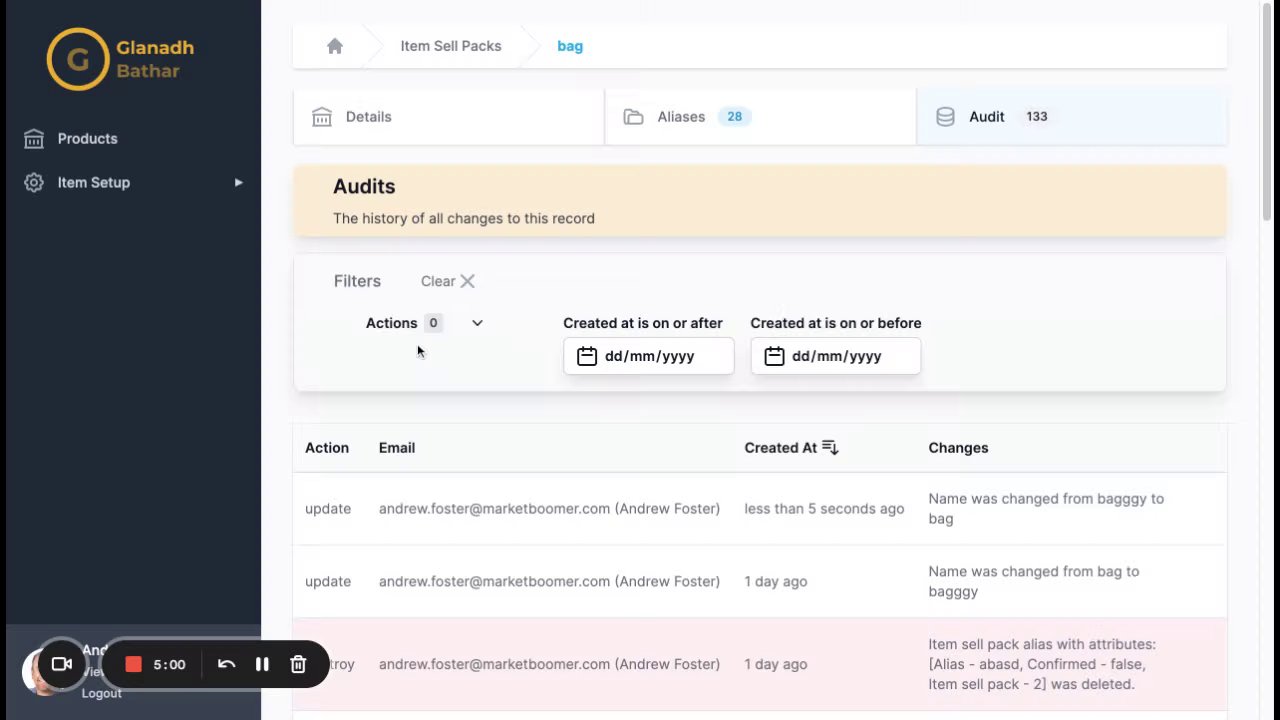Open Products in the sidebar
The image size is (1280, 720).
point(87,139)
